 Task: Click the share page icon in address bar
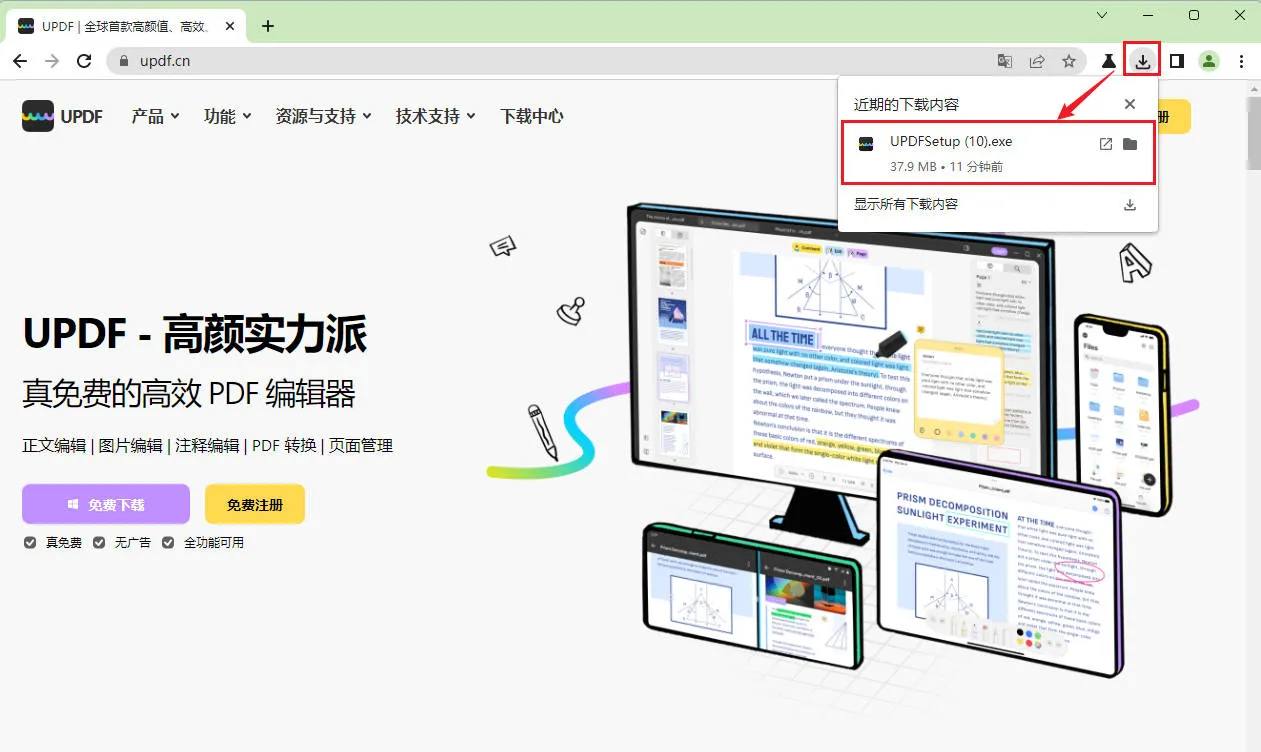click(1037, 61)
